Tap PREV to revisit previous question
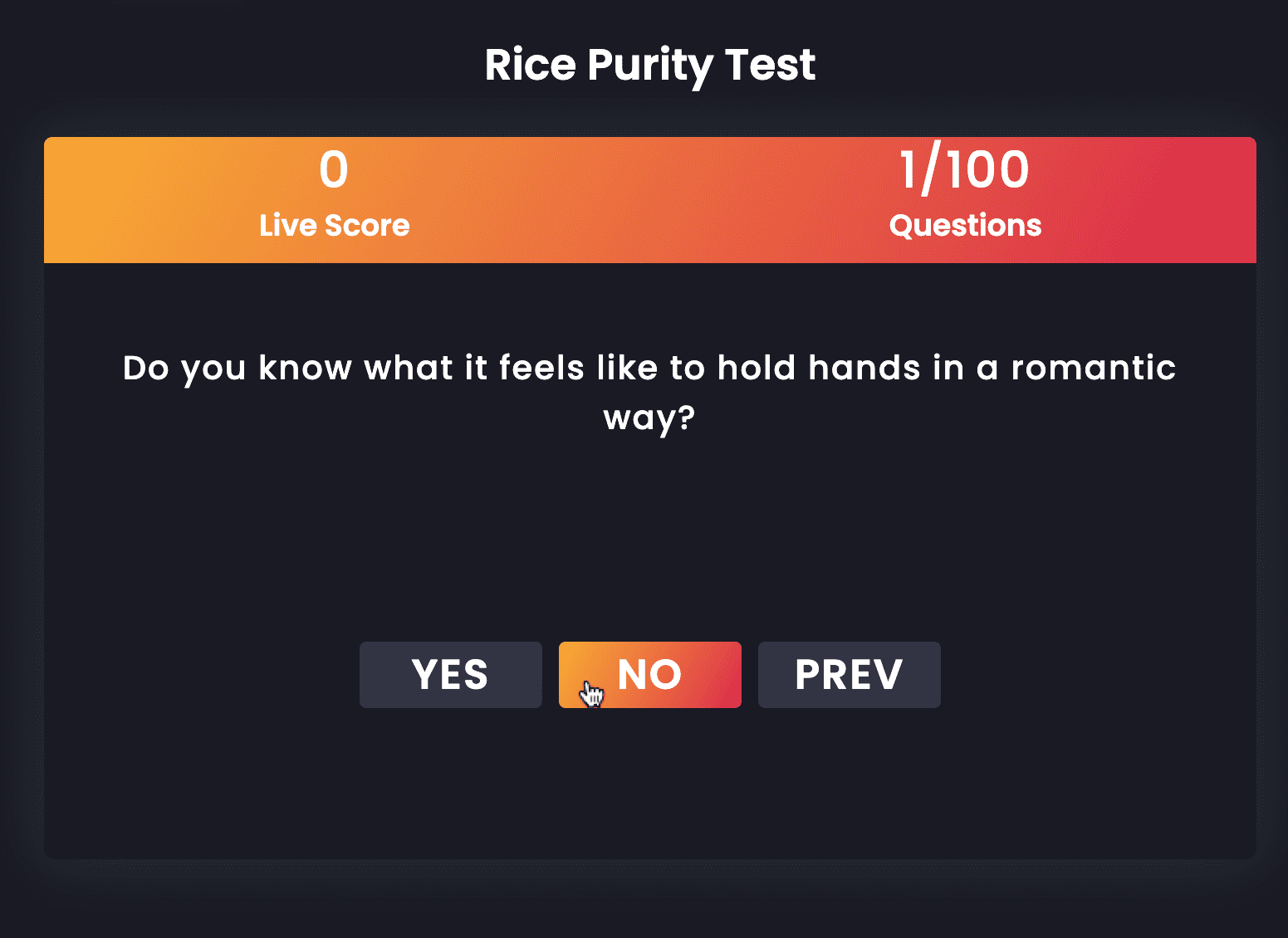 [849, 674]
